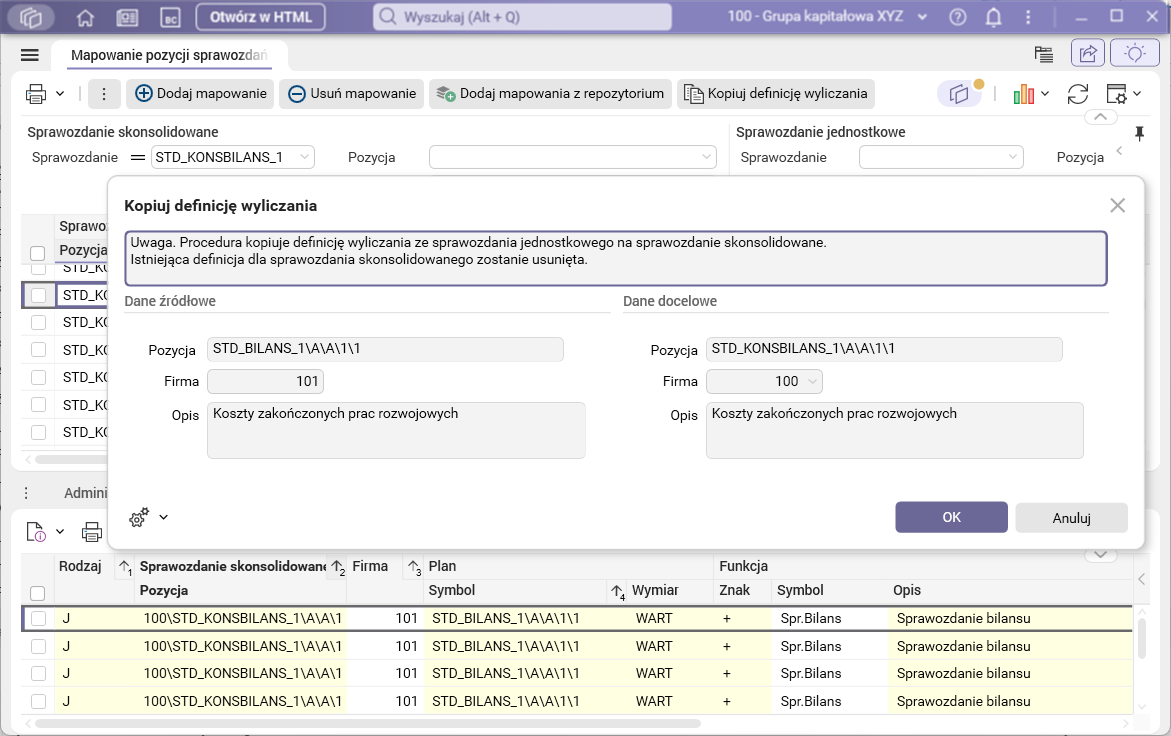The width and height of the screenshot is (1171, 736).
Task: Click Dodaj mapowania z repozytorium toolbar item
Action: [551, 94]
